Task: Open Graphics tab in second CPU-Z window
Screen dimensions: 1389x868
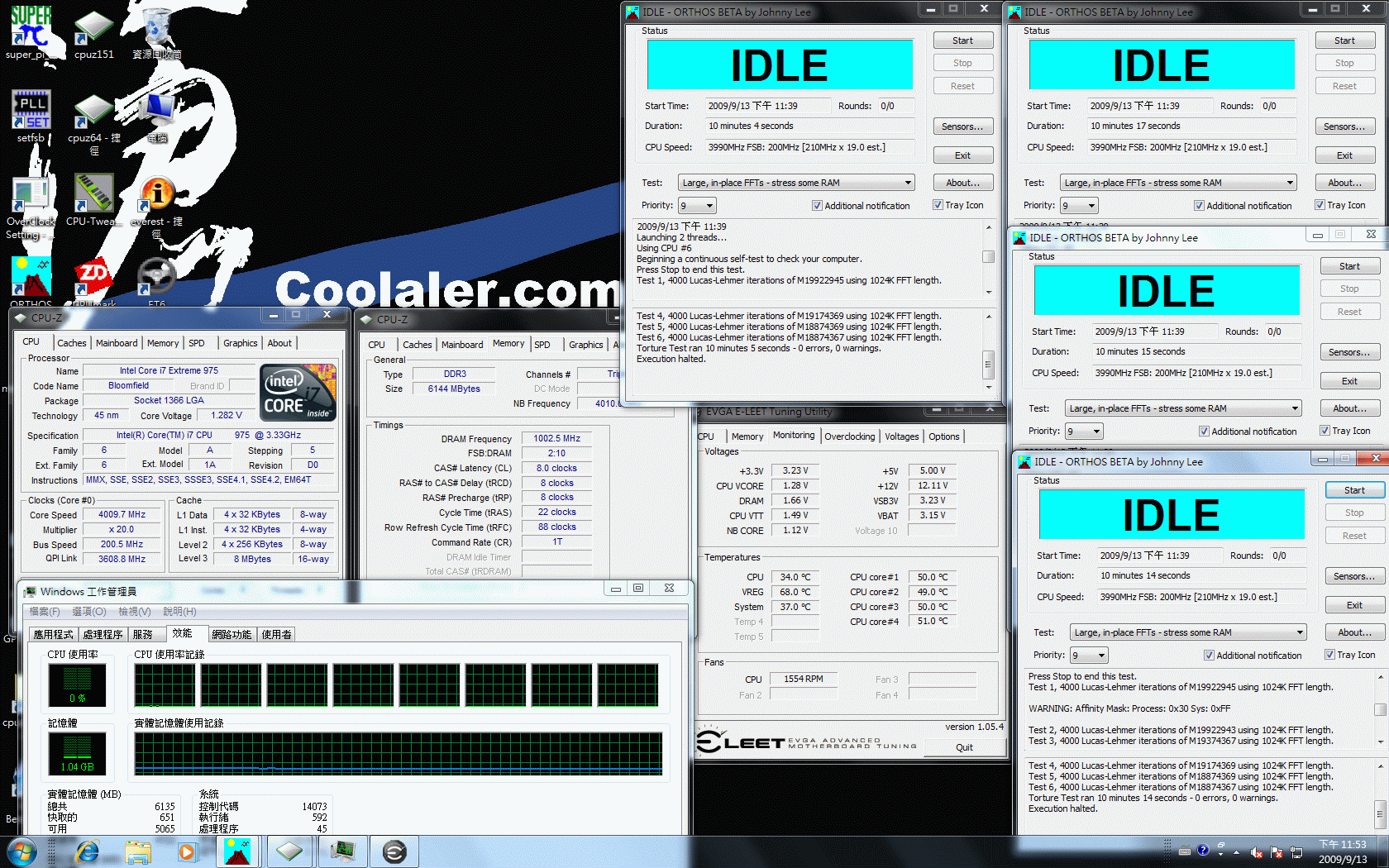Action: coord(585,345)
